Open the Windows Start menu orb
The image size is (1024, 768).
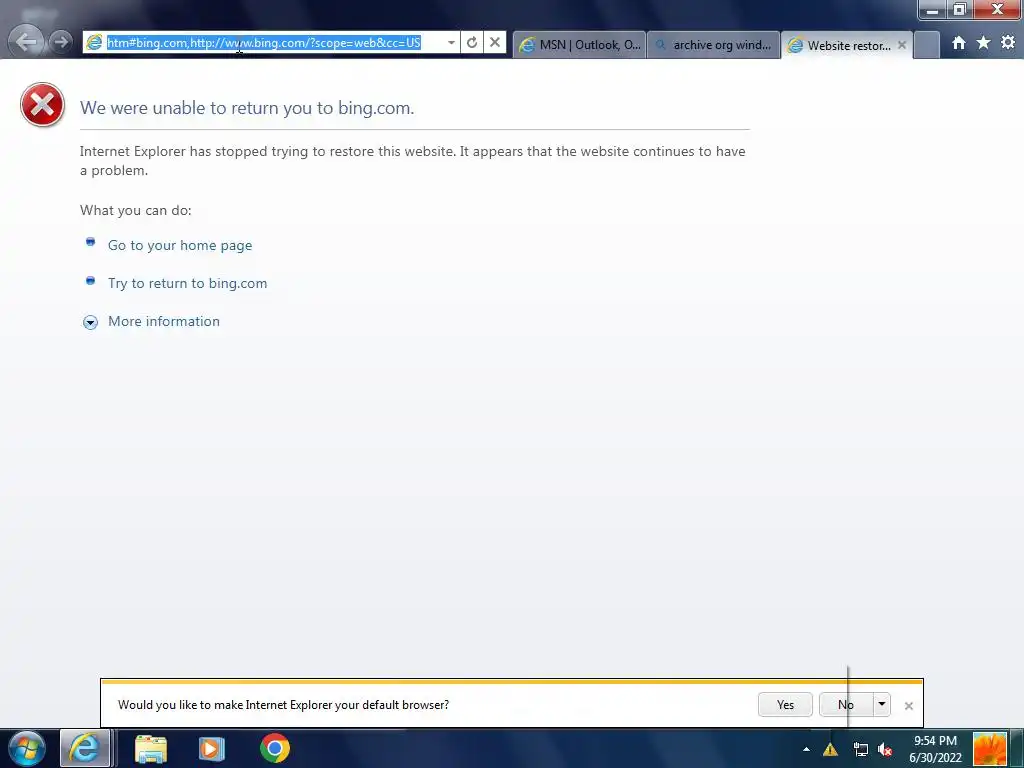[x=27, y=748]
